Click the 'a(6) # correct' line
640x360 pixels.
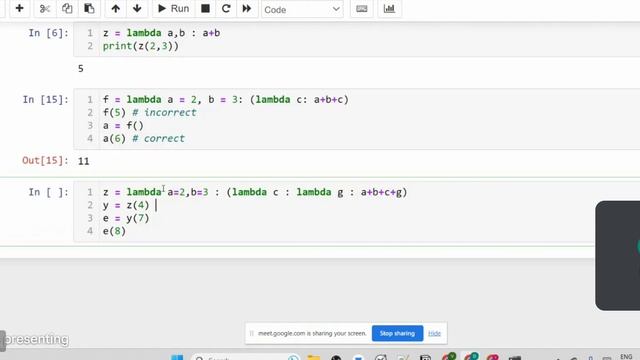(x=144, y=139)
